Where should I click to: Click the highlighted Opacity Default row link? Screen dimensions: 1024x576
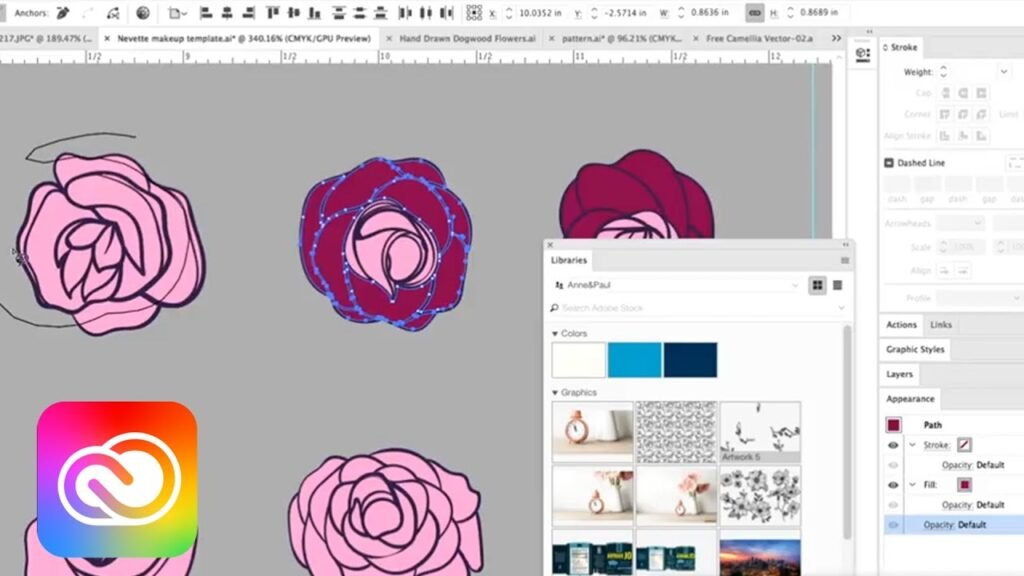pyautogui.click(x=940, y=525)
